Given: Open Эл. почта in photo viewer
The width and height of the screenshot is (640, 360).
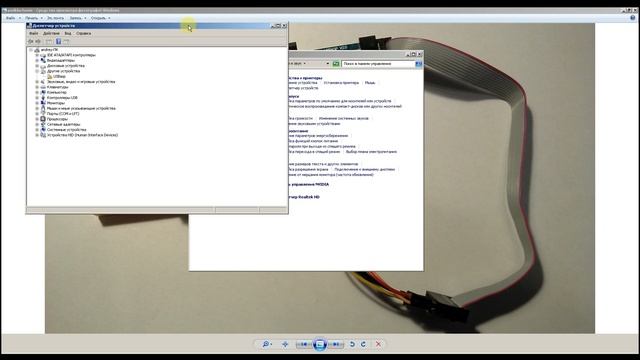Looking at the screenshot, I should (x=55, y=18).
